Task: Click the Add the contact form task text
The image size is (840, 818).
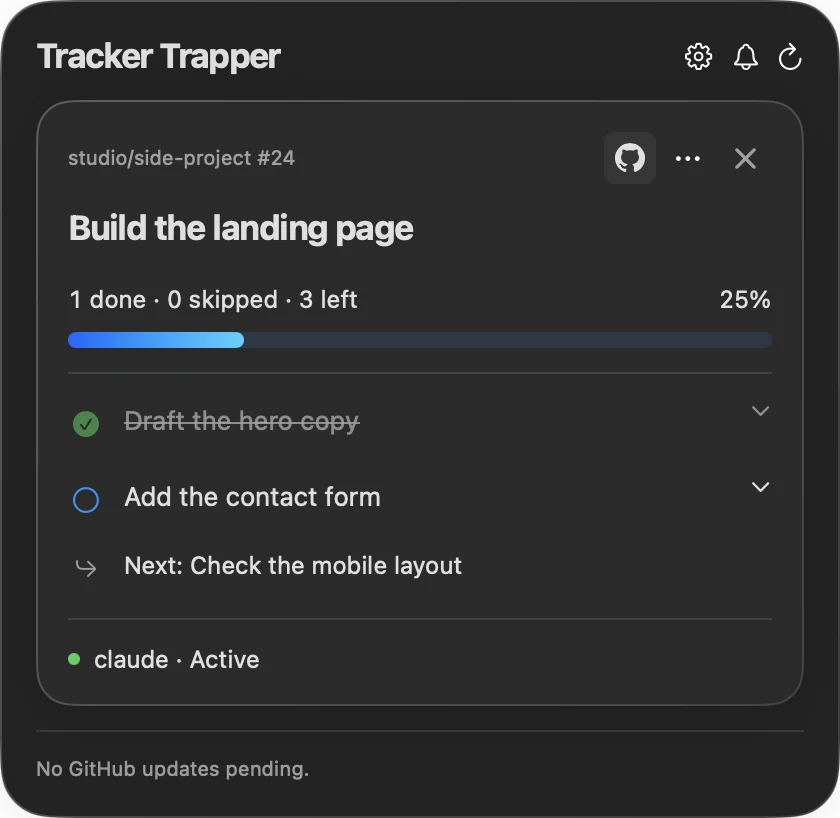Action: pos(252,497)
